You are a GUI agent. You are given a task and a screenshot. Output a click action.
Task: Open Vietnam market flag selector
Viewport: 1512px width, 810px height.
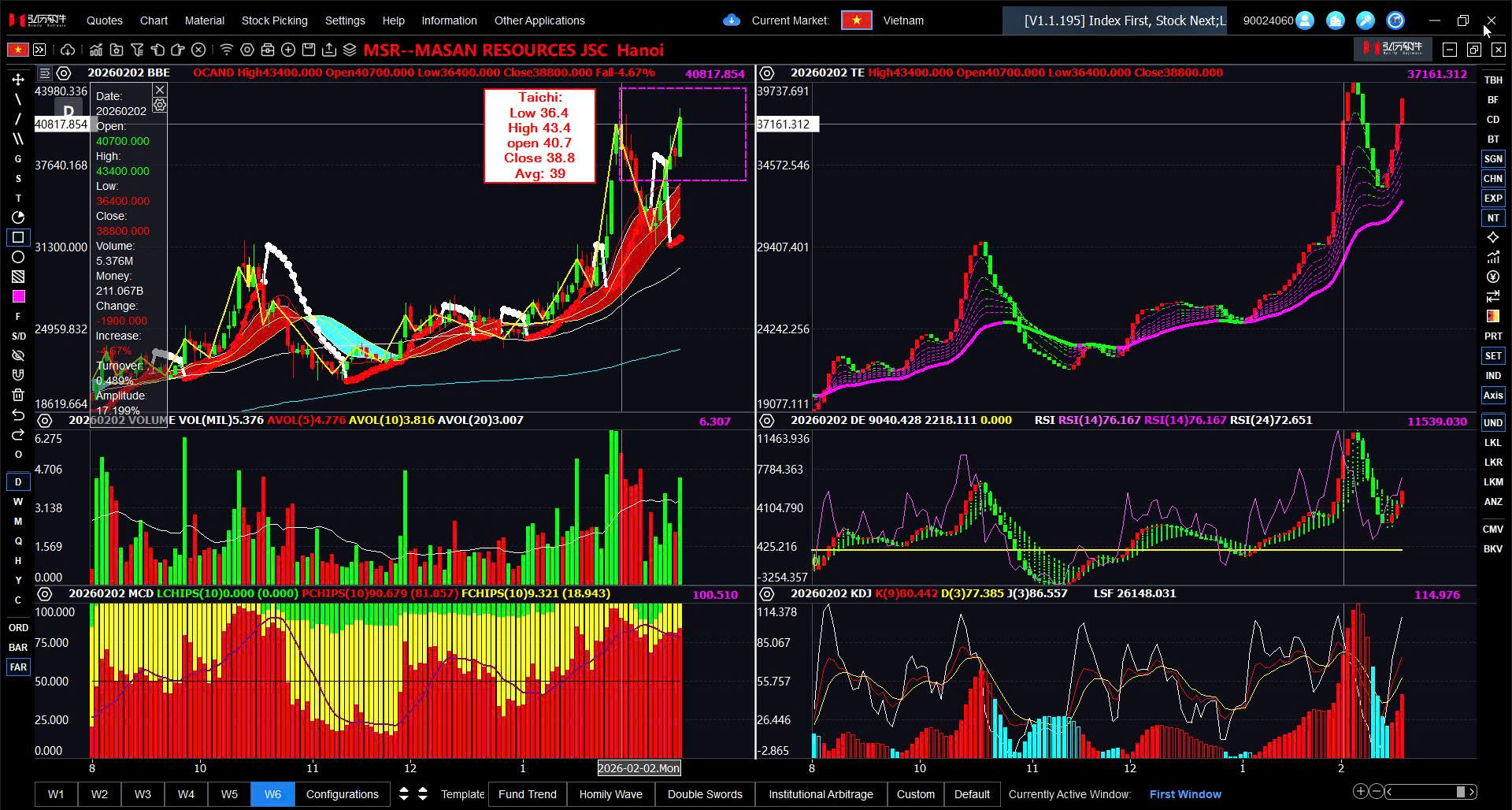[x=856, y=20]
